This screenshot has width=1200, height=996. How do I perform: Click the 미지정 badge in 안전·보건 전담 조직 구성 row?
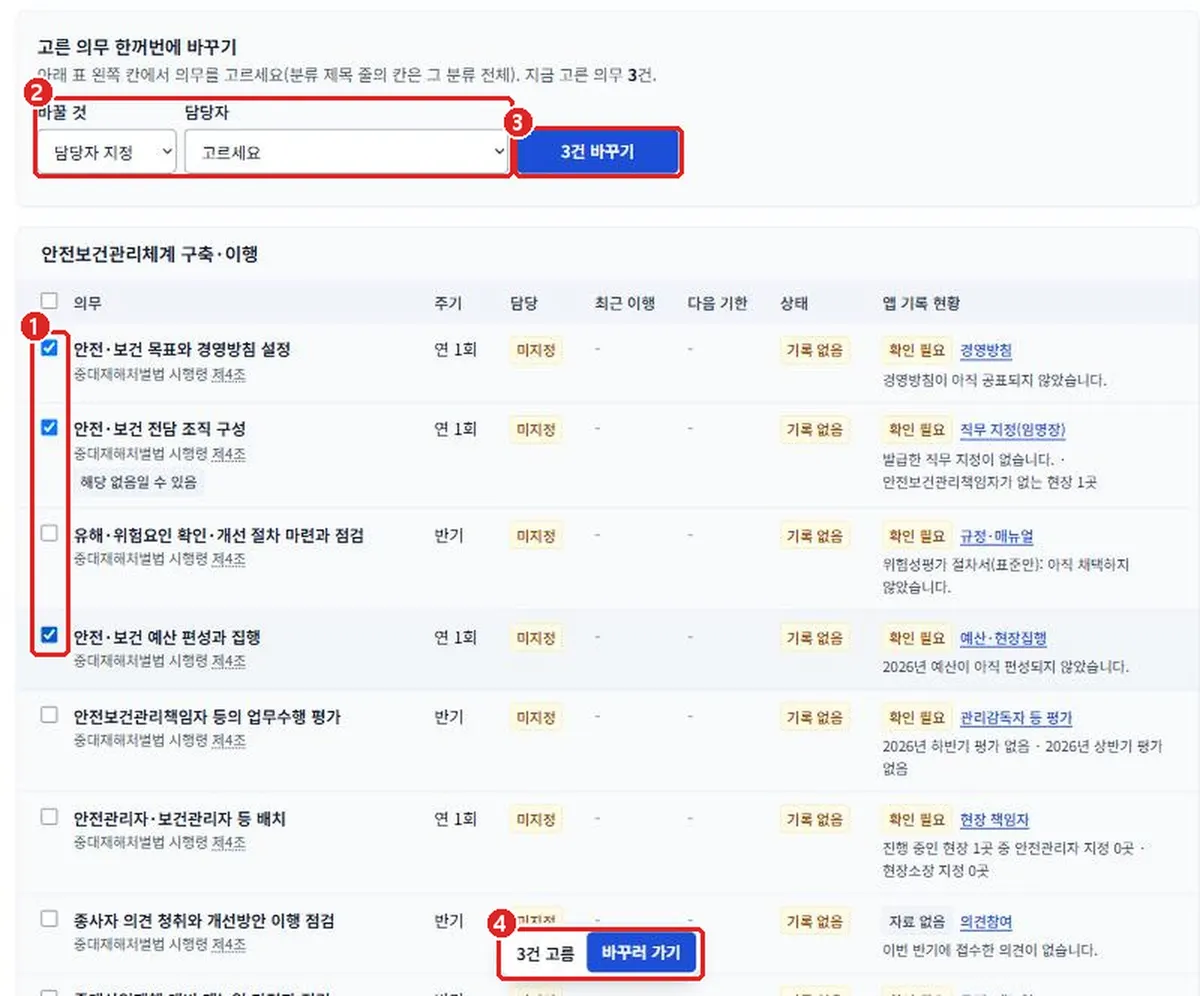pos(536,430)
